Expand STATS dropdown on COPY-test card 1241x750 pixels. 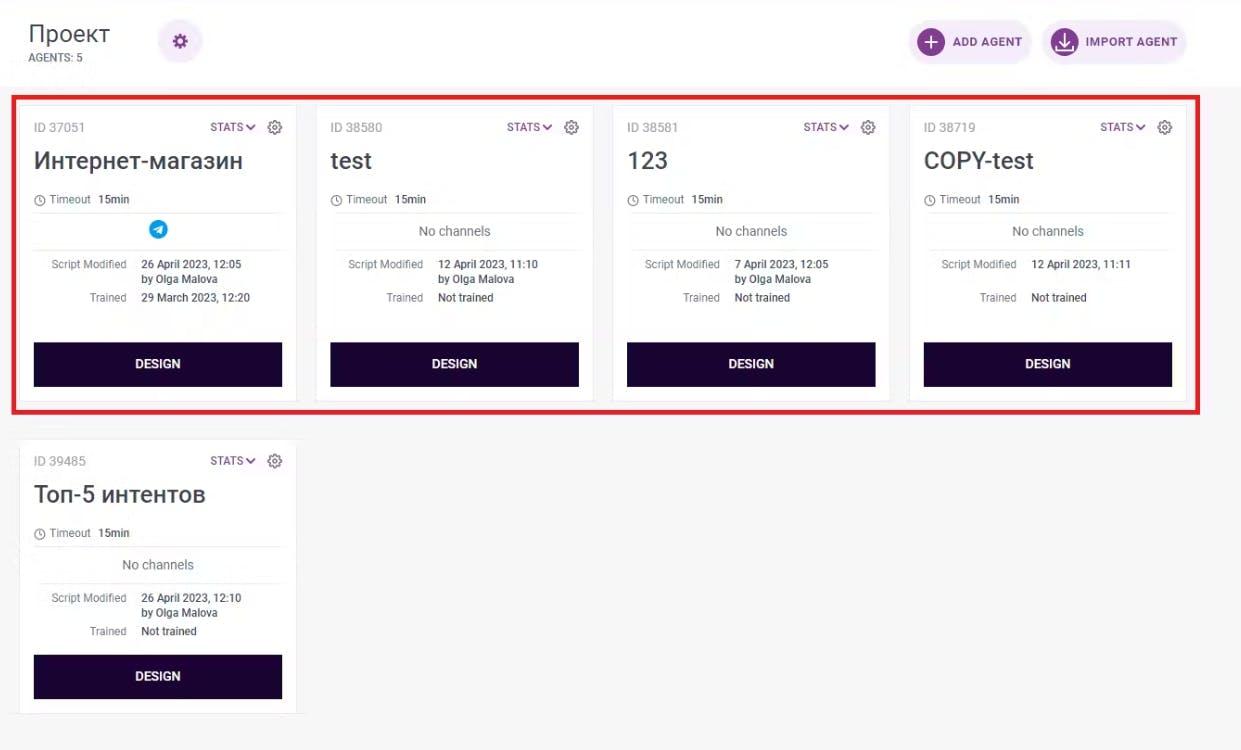click(1123, 127)
